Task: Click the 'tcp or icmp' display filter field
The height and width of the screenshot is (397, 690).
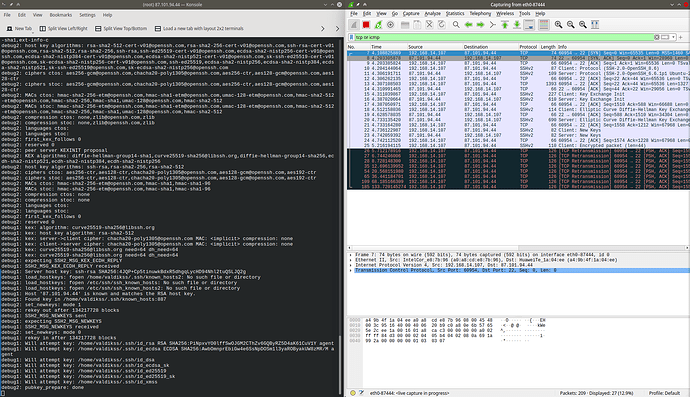Action: pyautogui.click(x=504, y=37)
